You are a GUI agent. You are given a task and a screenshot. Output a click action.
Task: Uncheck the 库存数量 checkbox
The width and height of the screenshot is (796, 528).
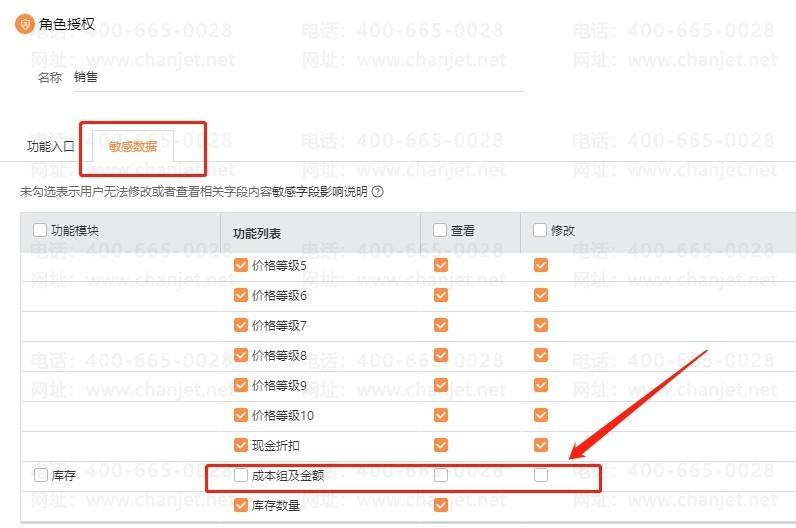pyautogui.click(x=240, y=505)
